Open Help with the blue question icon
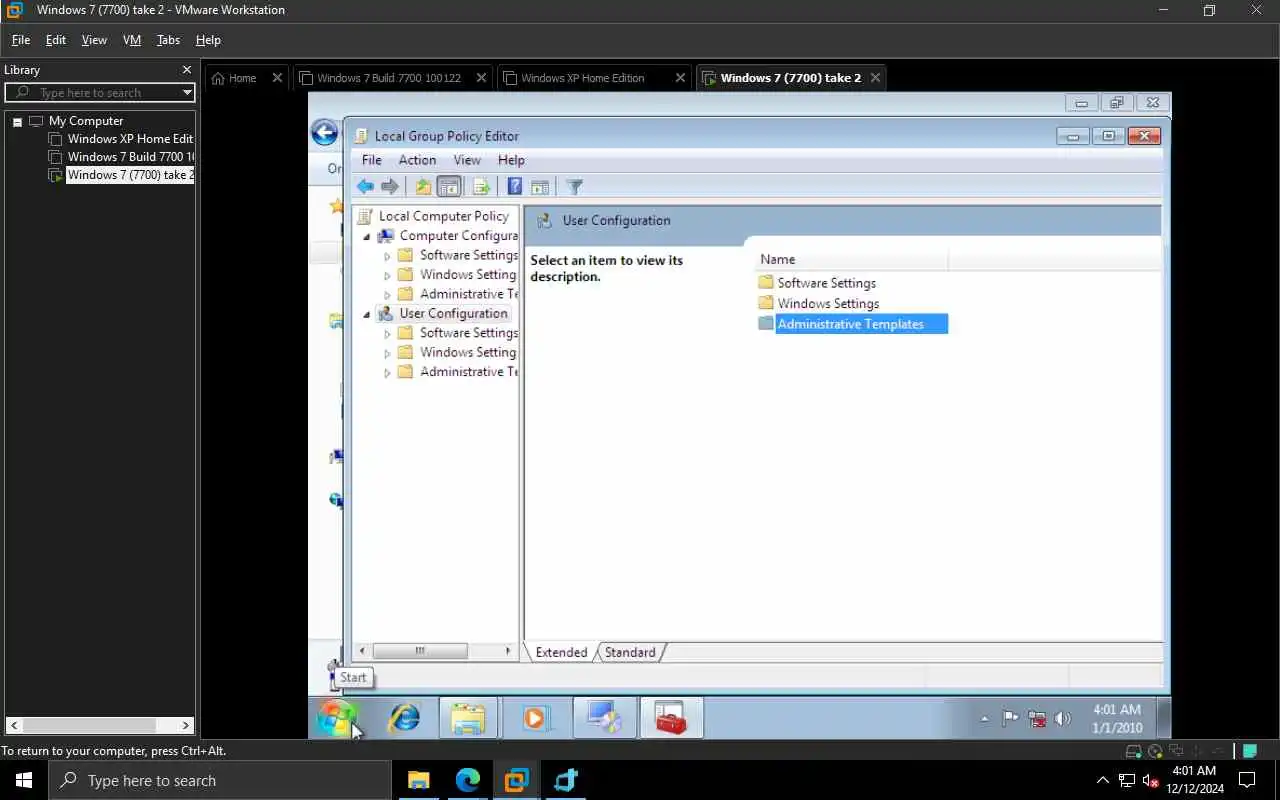Screen dimensions: 1280x800 514,187
